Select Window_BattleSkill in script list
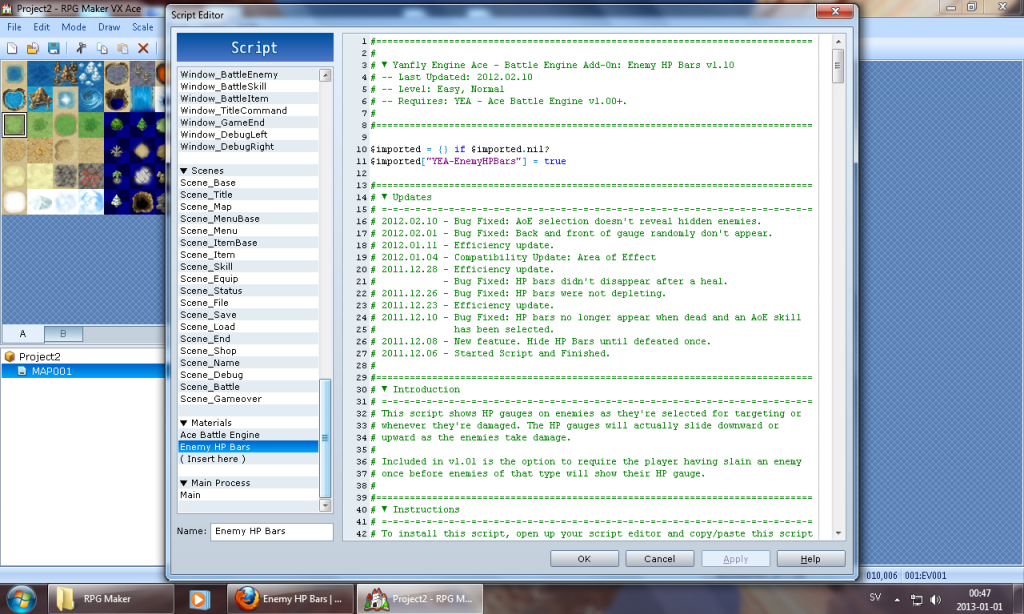1024x614 pixels. pos(248,86)
